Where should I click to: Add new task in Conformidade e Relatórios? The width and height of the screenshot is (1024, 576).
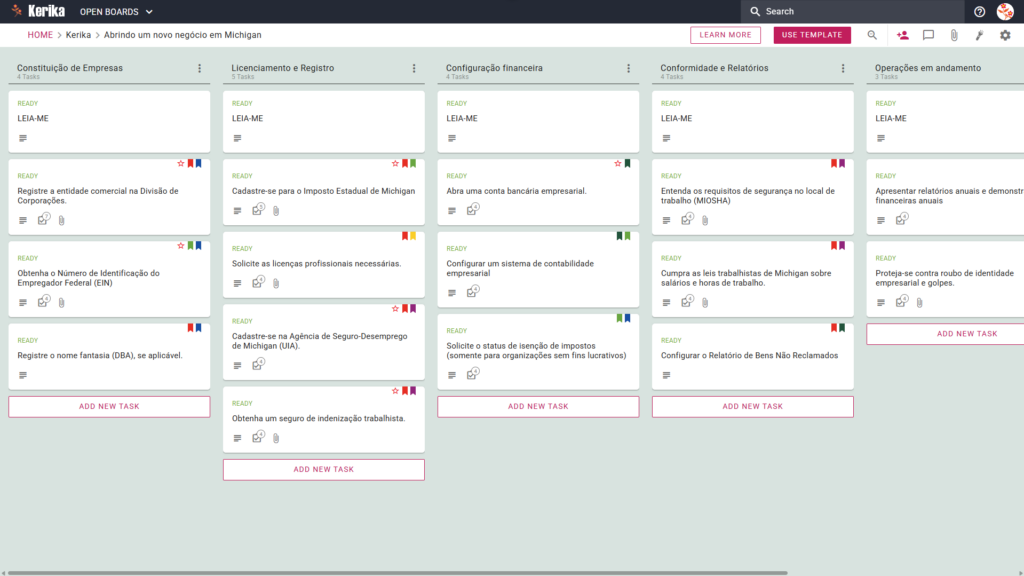752,406
